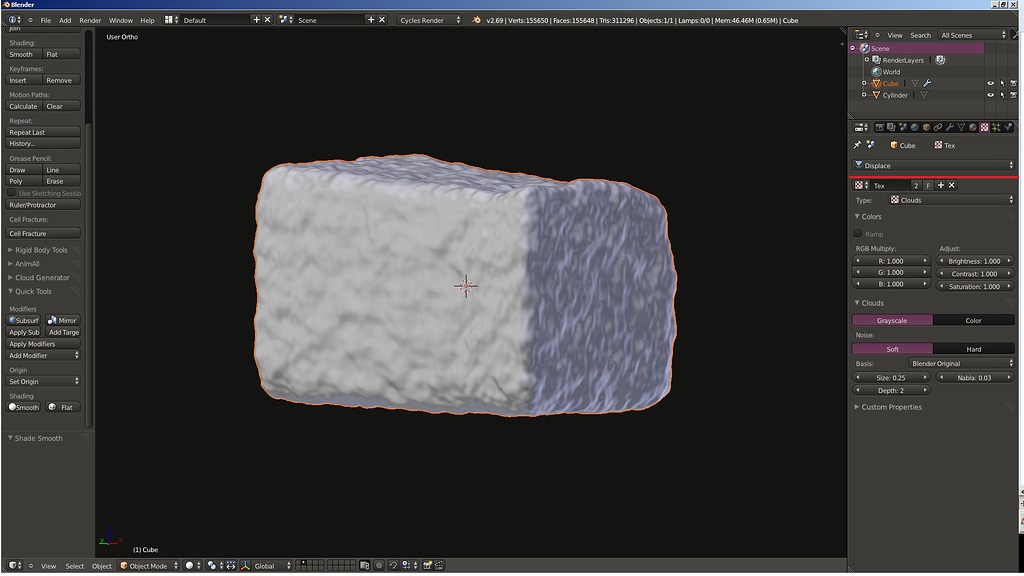Open Render Layers properties tab icon
The image size is (1024, 576).
point(891,127)
